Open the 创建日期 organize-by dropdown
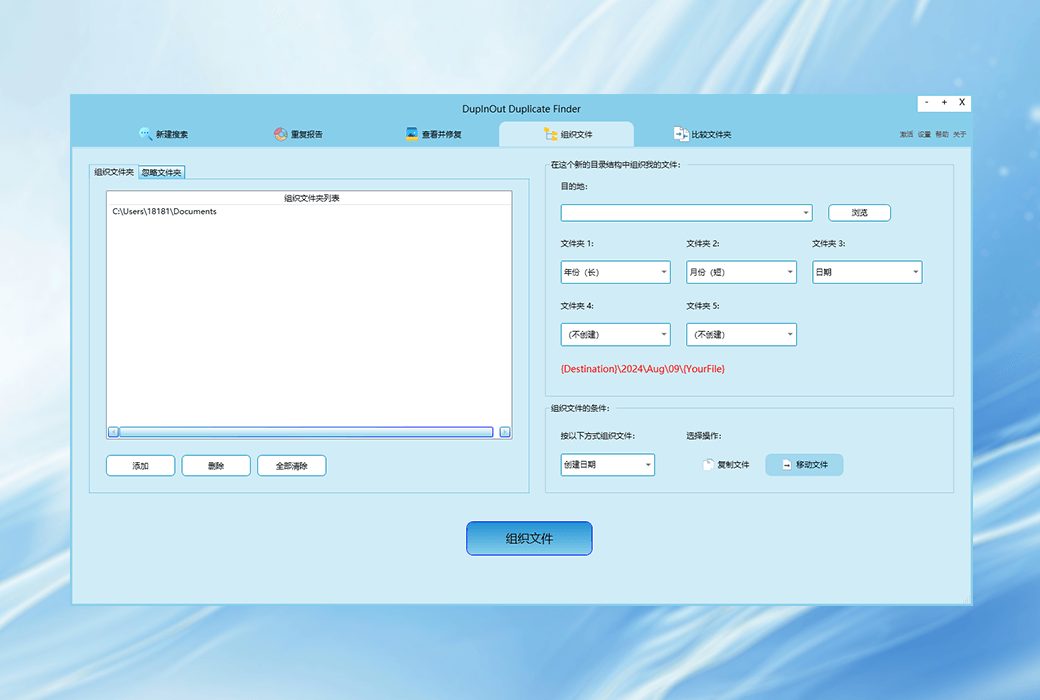This screenshot has width=1040, height=700. pos(608,464)
